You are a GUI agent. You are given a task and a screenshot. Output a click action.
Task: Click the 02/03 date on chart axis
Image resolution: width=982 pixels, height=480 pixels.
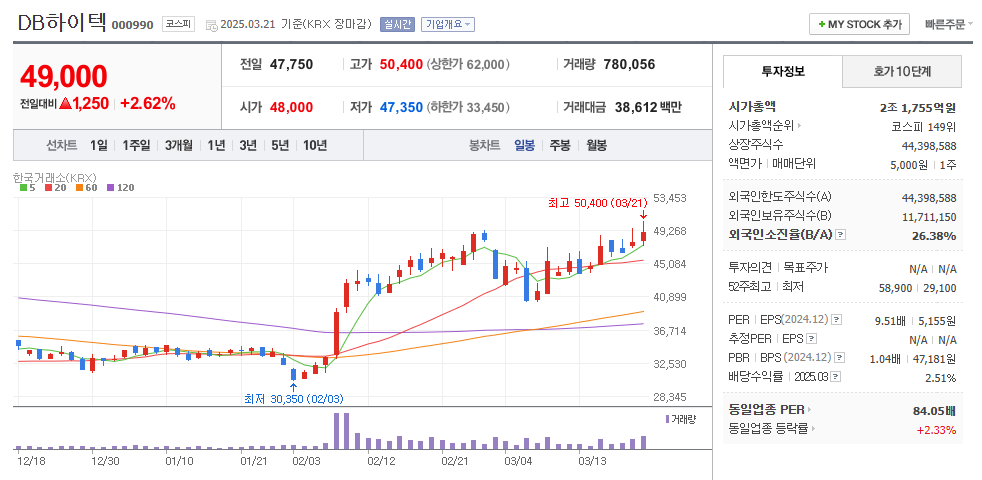tap(306, 461)
